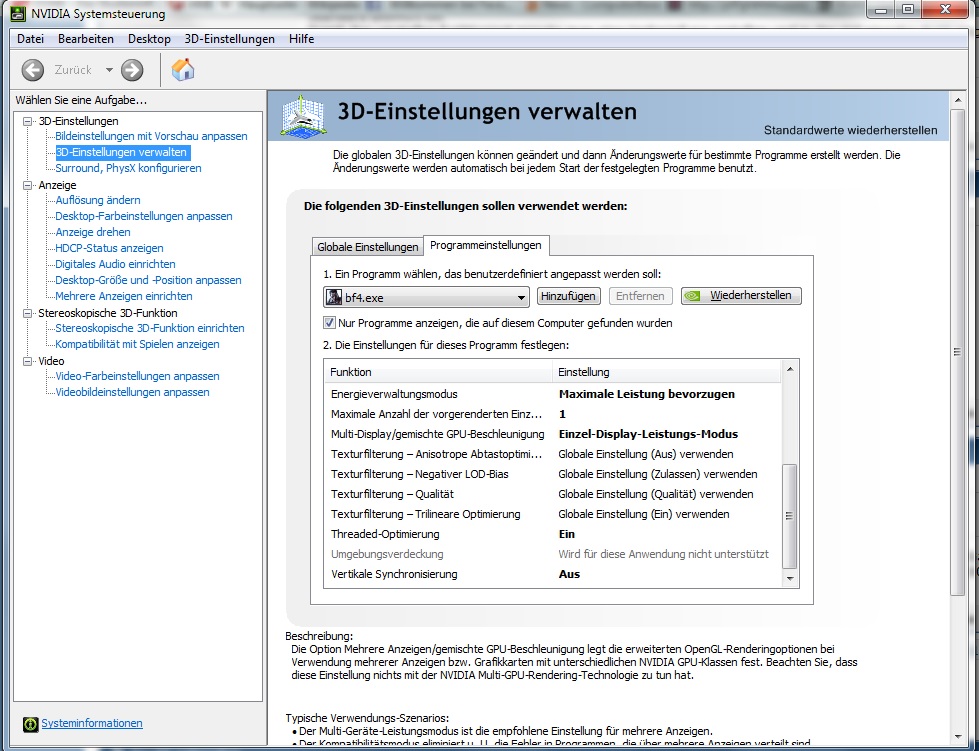Open the bf4.exe program dropdown
979x751 pixels.
tap(426, 297)
